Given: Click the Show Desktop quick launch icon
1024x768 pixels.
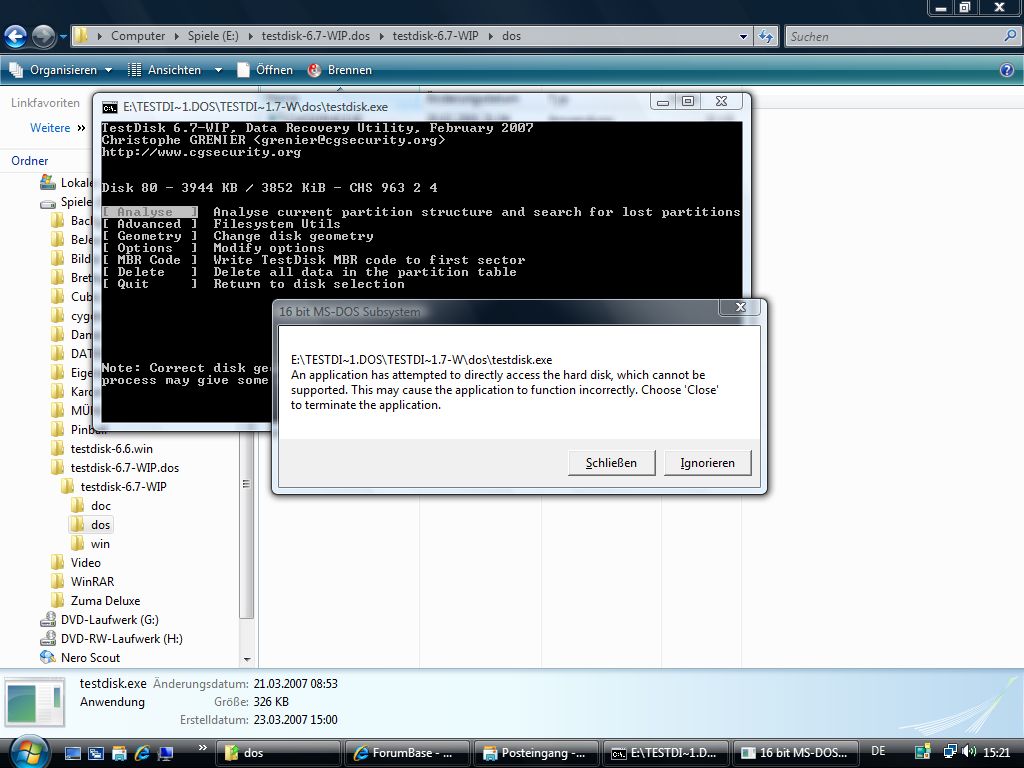Looking at the screenshot, I should tap(72, 753).
